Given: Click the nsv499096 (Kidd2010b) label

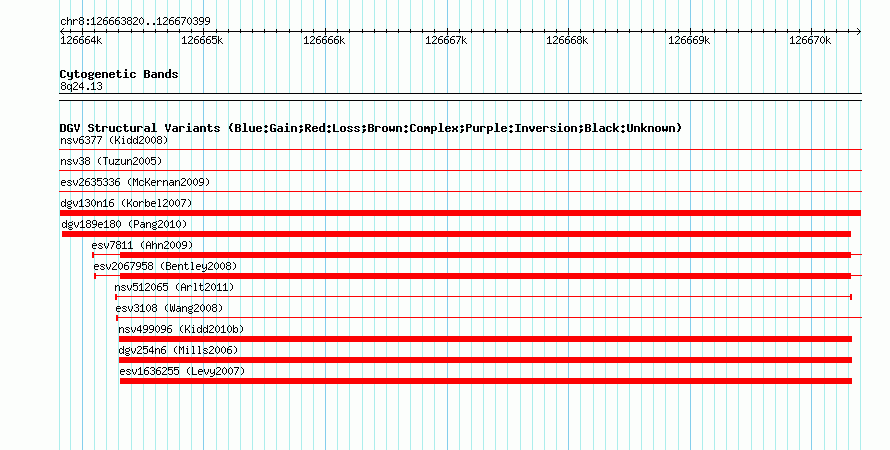Looking at the screenshot, I should point(181,329).
